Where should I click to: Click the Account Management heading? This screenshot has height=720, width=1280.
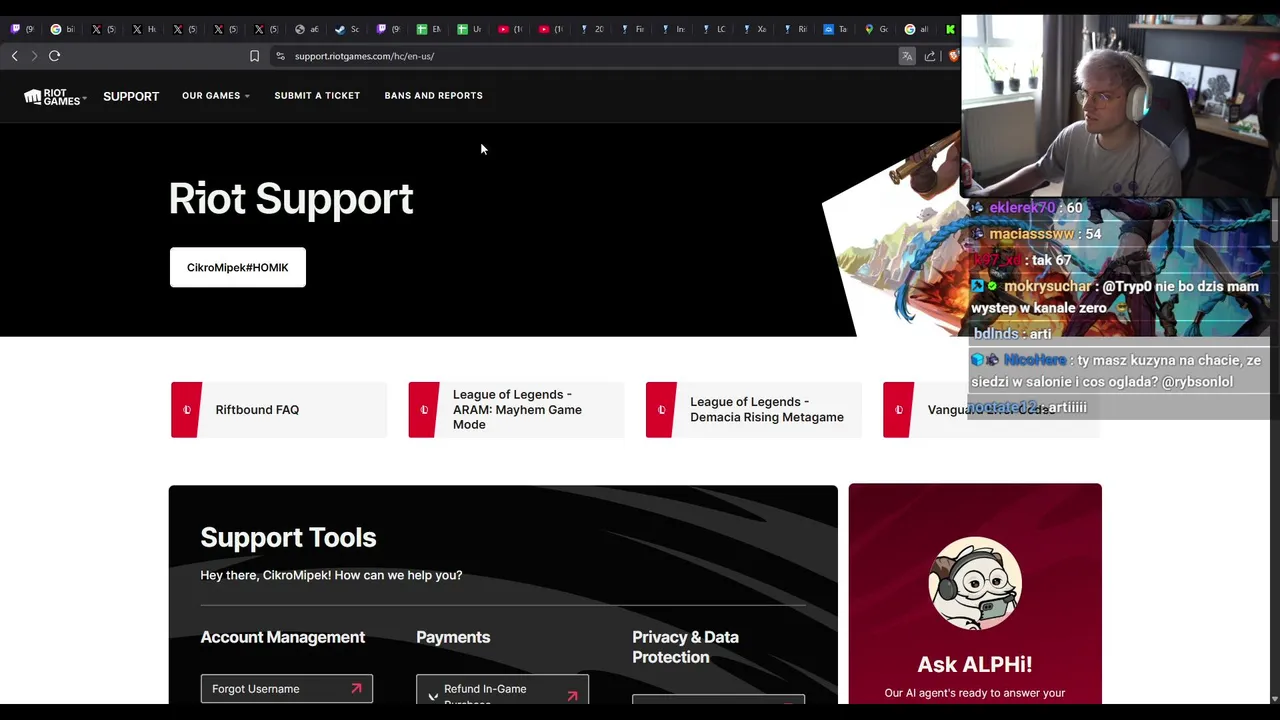(x=283, y=637)
